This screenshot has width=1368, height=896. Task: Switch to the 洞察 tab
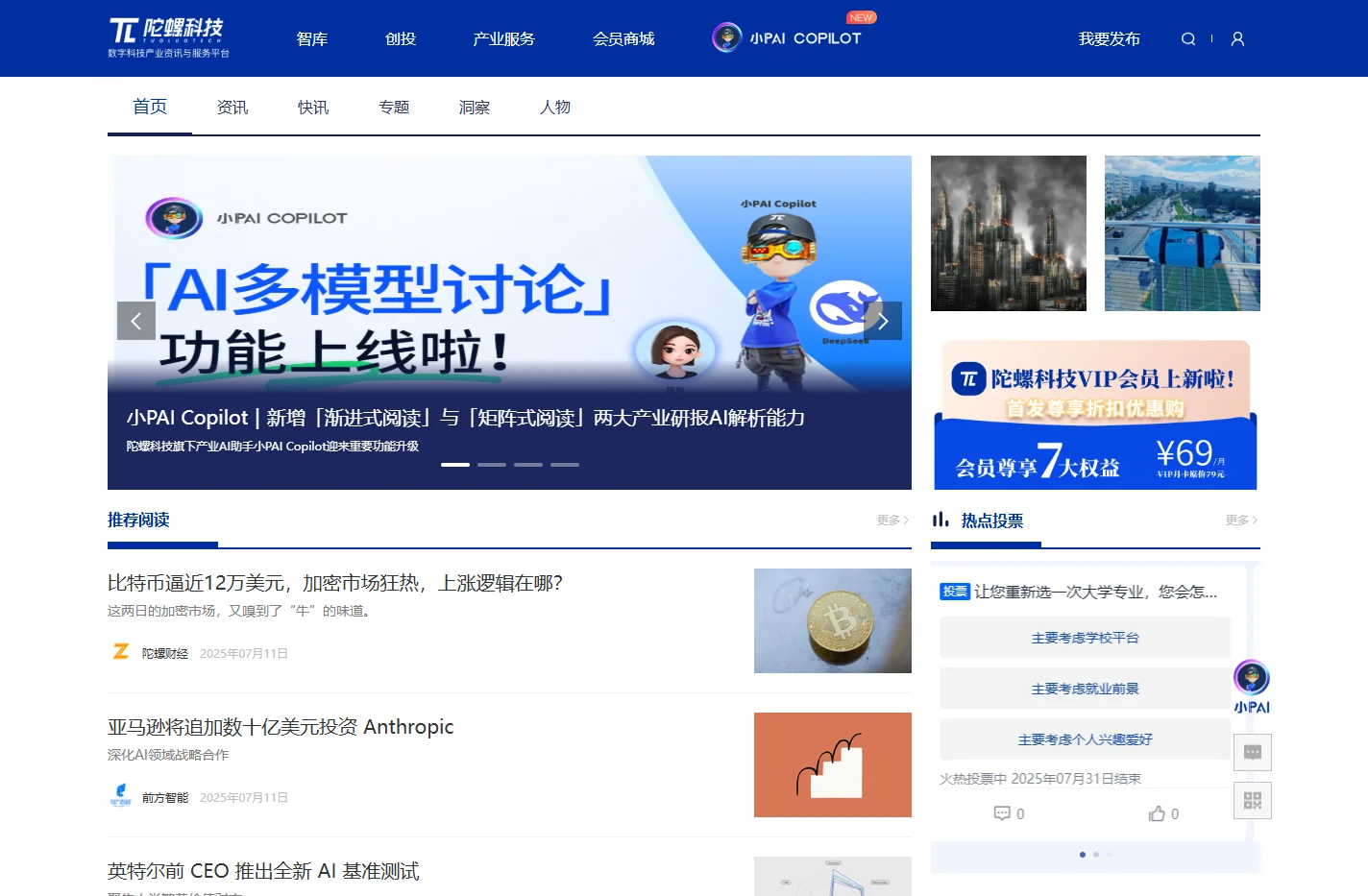click(x=475, y=107)
